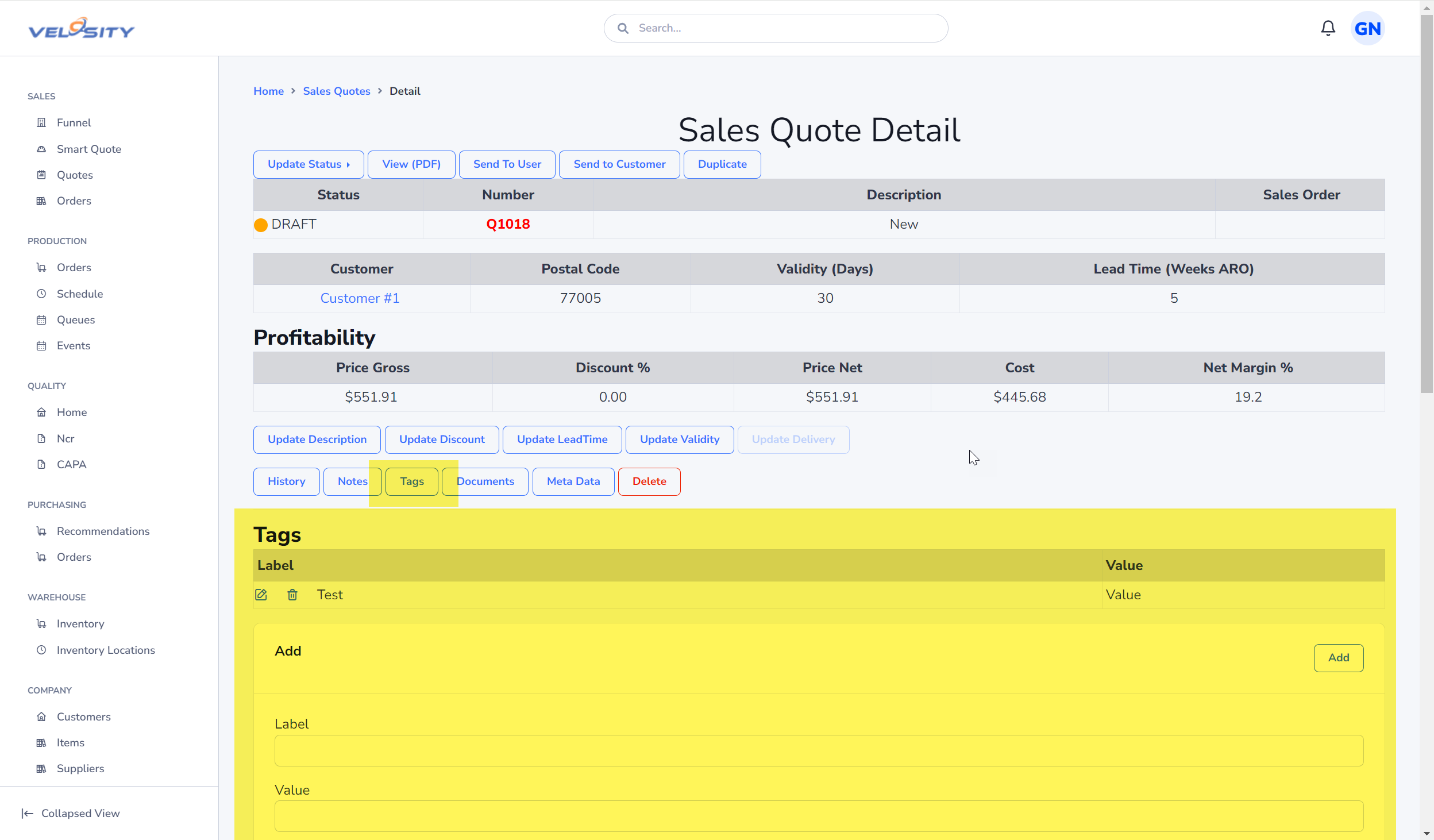Click the Smart Quote sidebar icon
The height and width of the screenshot is (840, 1434).
coord(41,149)
